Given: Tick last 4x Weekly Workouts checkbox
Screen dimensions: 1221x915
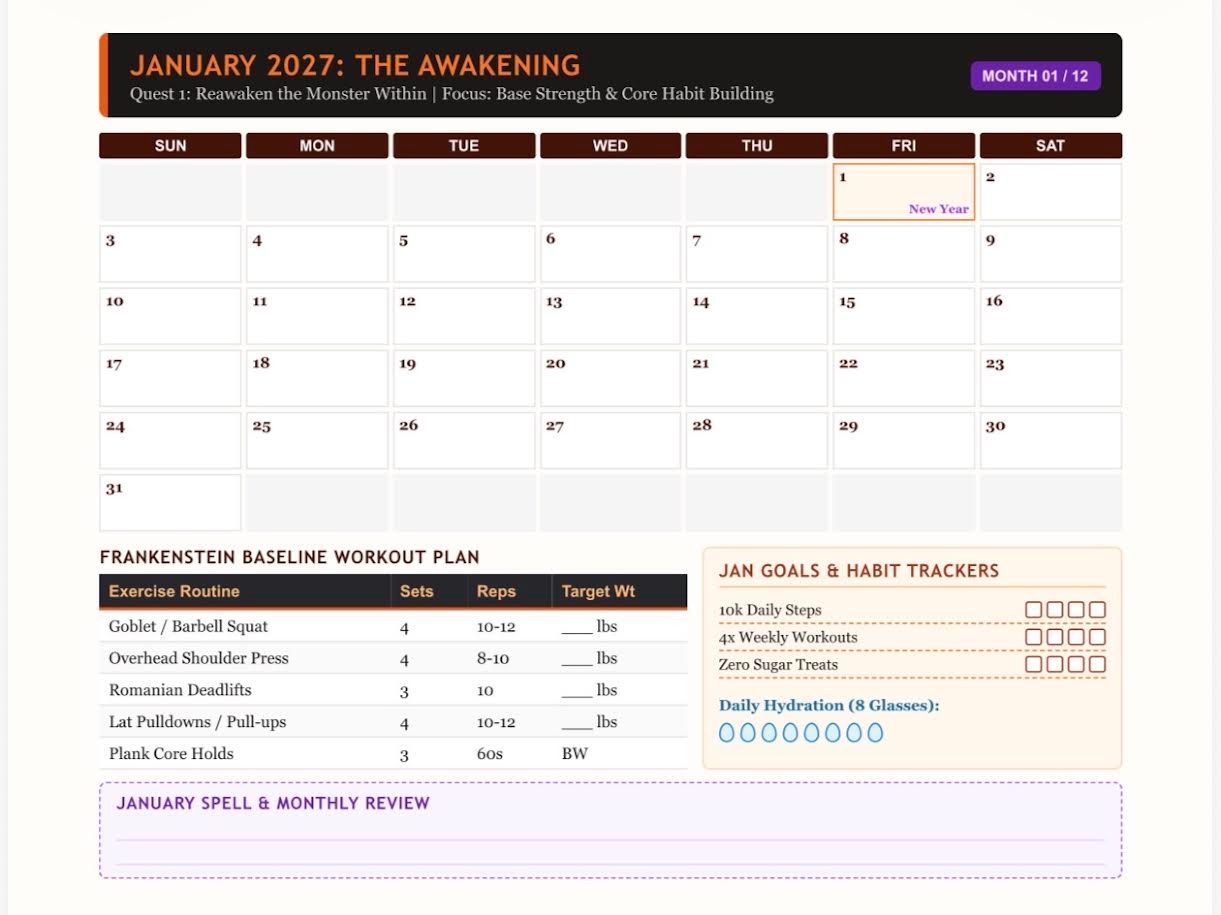Looking at the screenshot, I should tap(1097, 637).
